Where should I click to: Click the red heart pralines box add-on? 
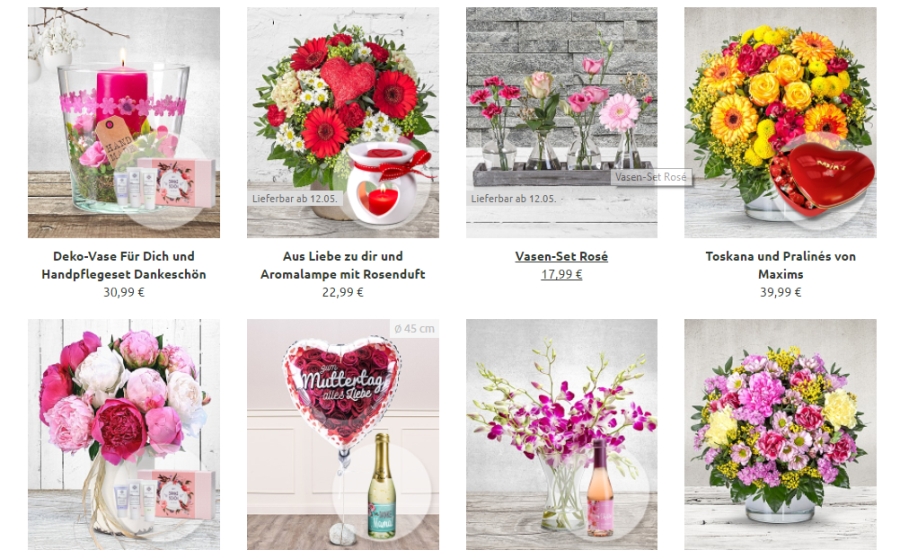[822, 180]
